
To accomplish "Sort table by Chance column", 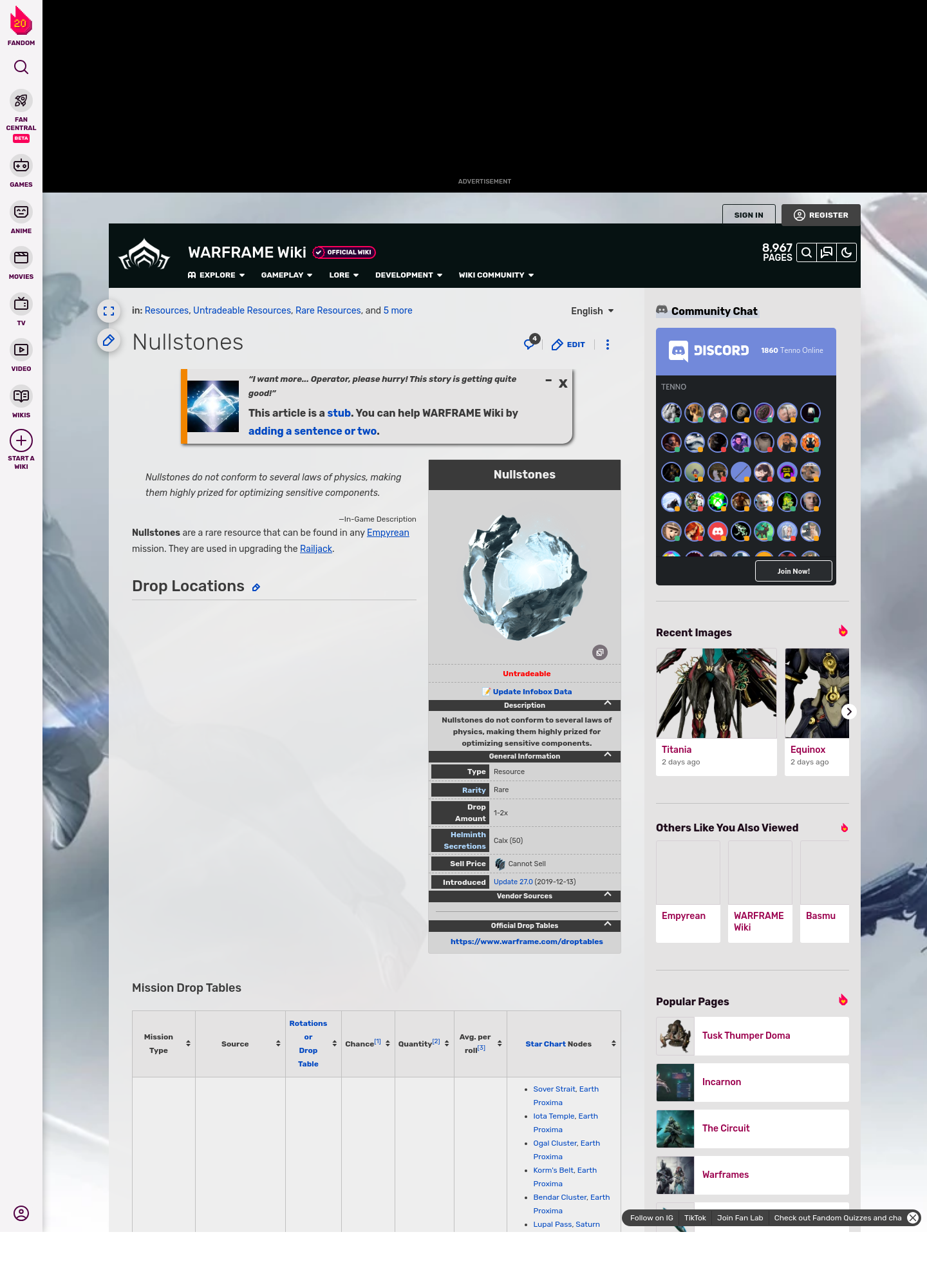I will (x=388, y=1043).
